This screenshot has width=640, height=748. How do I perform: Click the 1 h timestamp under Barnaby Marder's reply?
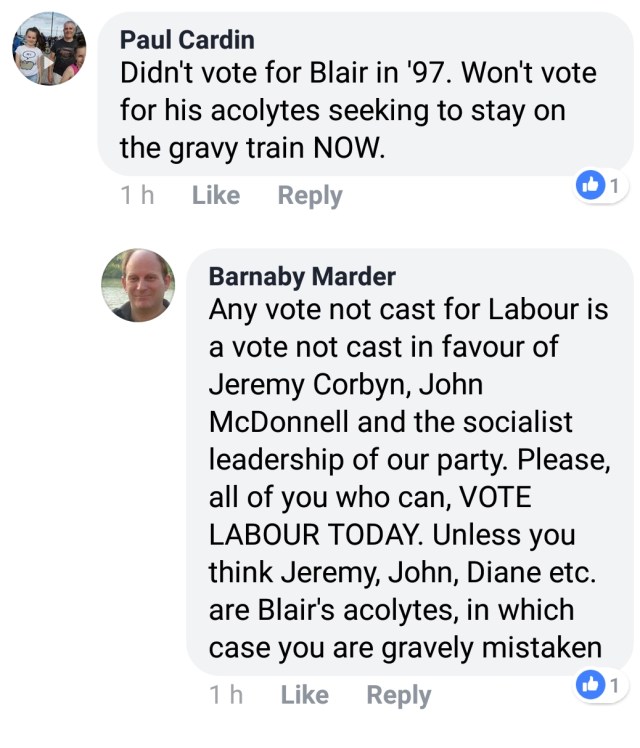pos(226,695)
